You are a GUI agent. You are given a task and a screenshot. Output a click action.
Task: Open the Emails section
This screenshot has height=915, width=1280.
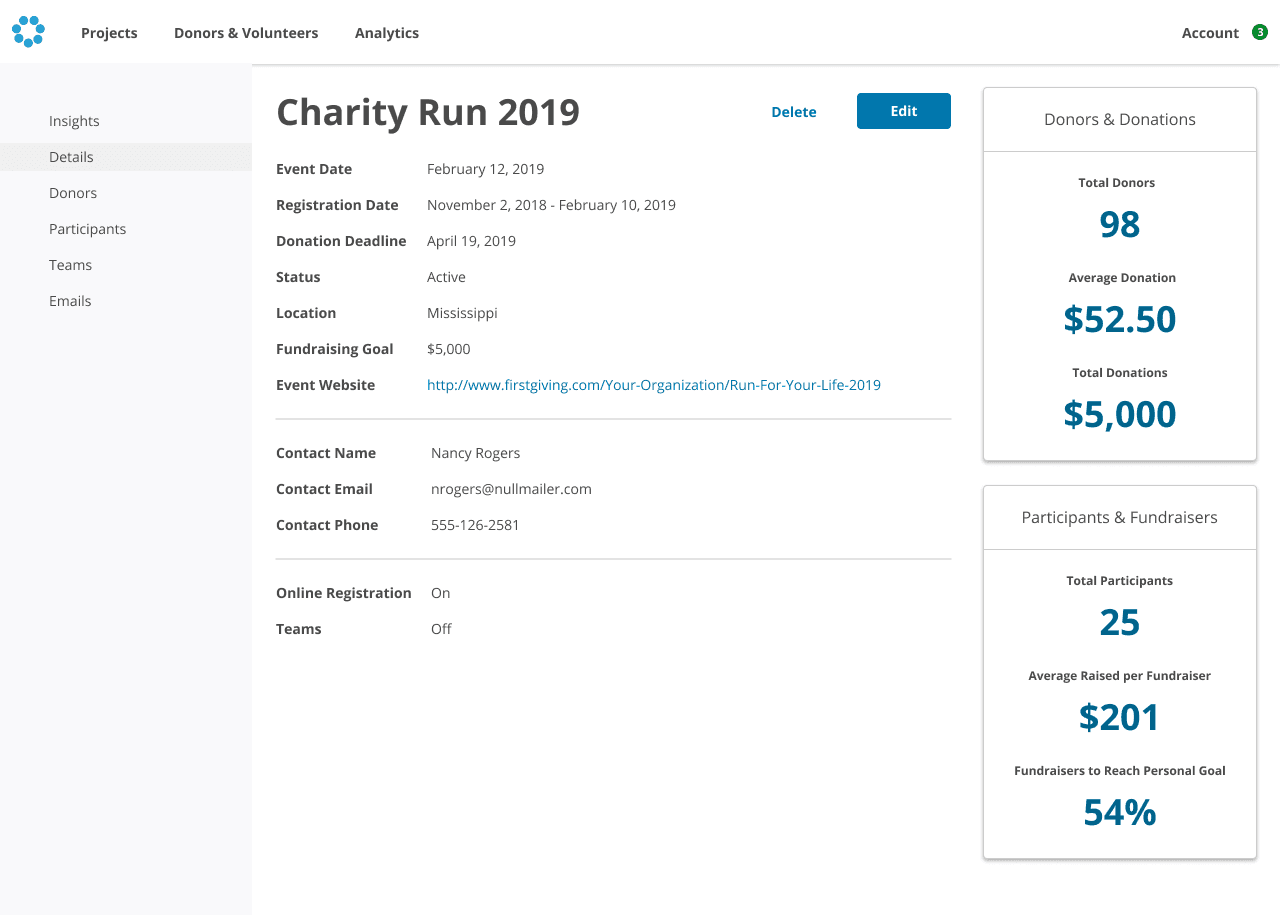point(70,301)
